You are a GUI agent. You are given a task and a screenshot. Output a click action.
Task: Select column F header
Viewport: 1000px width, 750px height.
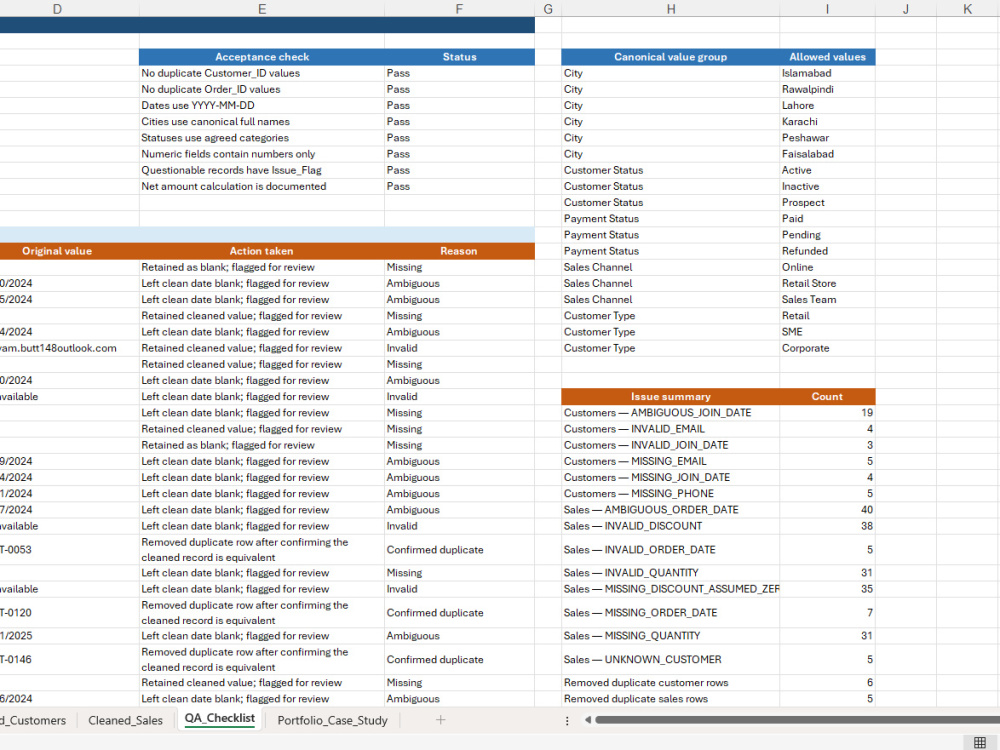(x=459, y=9)
